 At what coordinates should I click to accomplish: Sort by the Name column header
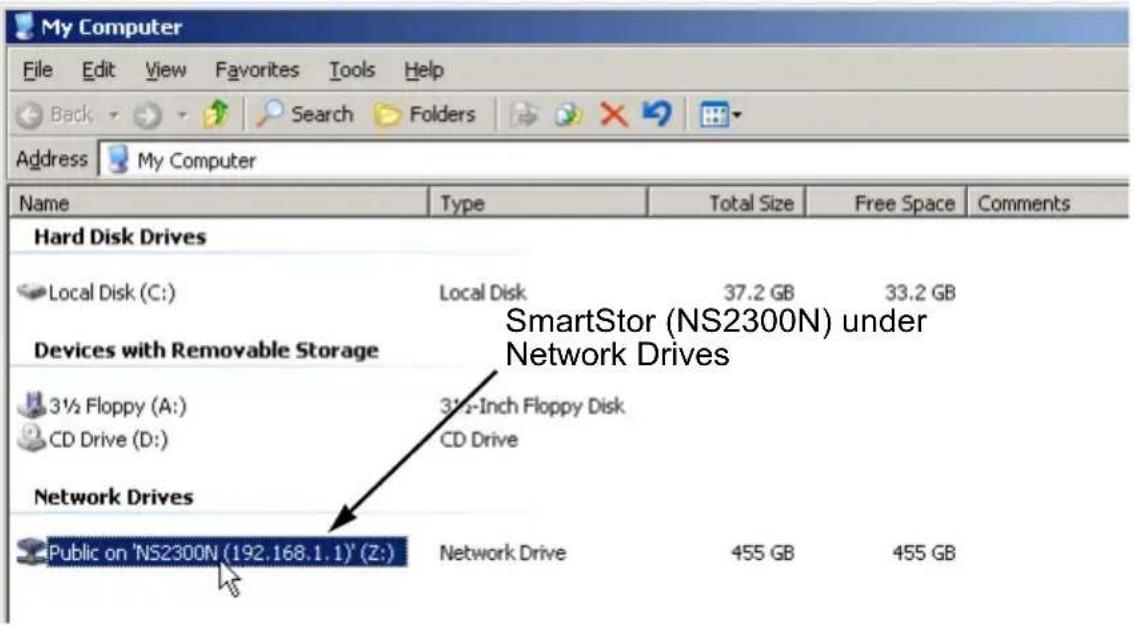[x=218, y=203]
